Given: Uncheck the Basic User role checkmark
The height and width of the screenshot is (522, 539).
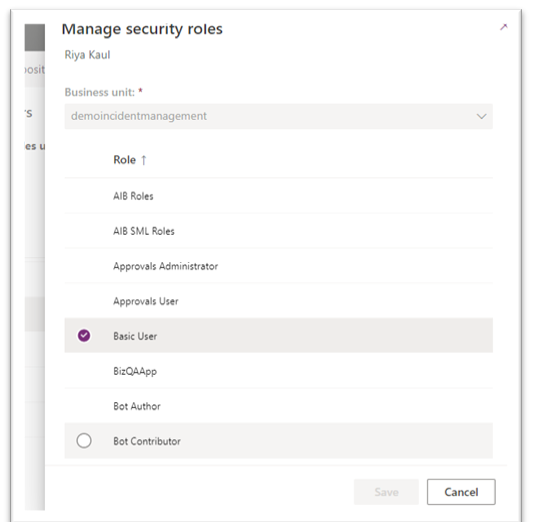Looking at the screenshot, I should [x=84, y=335].
